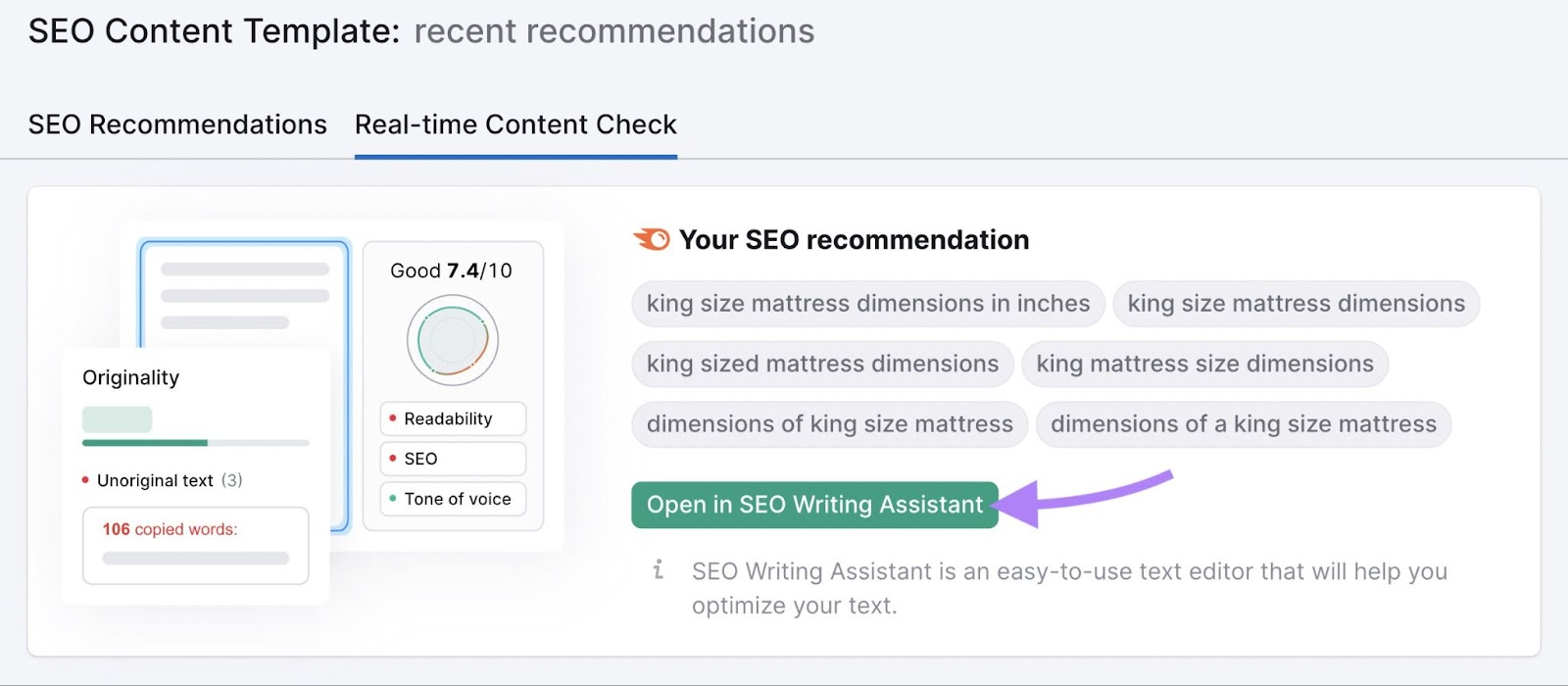
Task: Click the Good 7.4/10 score label
Action: [x=451, y=270]
